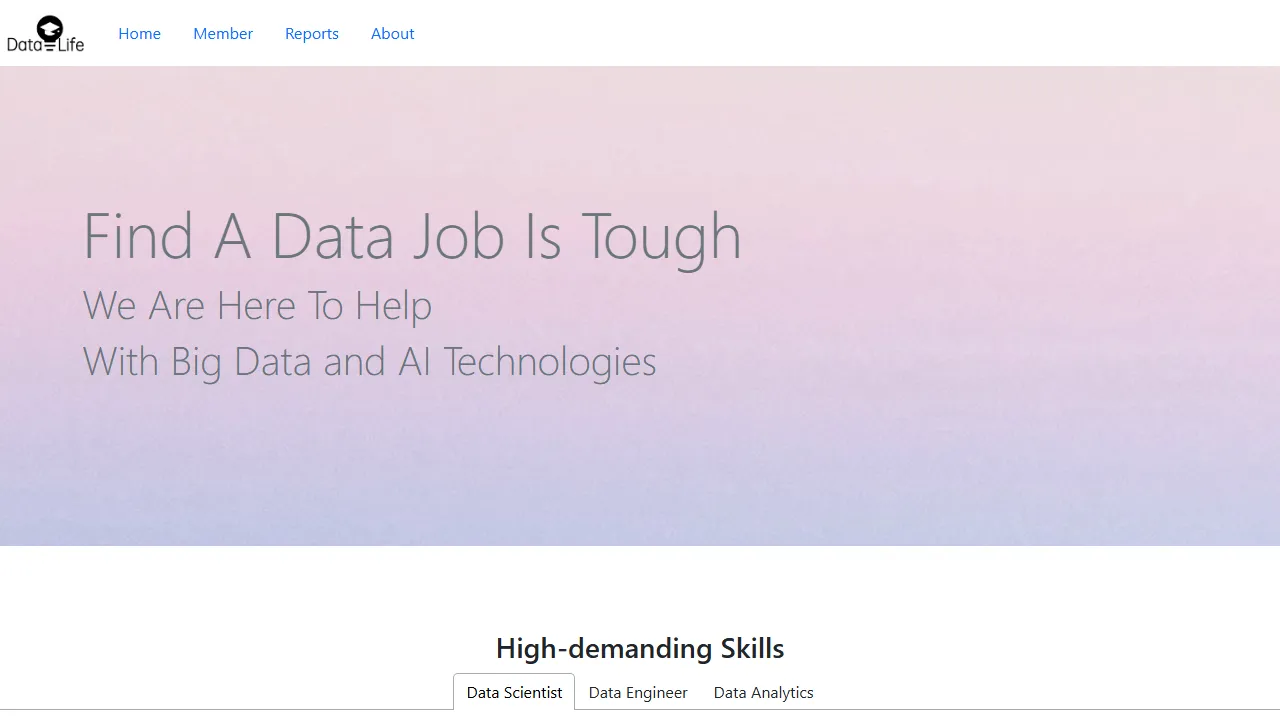This screenshot has height=720, width=1280.
Task: Click the High-demanding Skills heading
Action: (x=639, y=648)
